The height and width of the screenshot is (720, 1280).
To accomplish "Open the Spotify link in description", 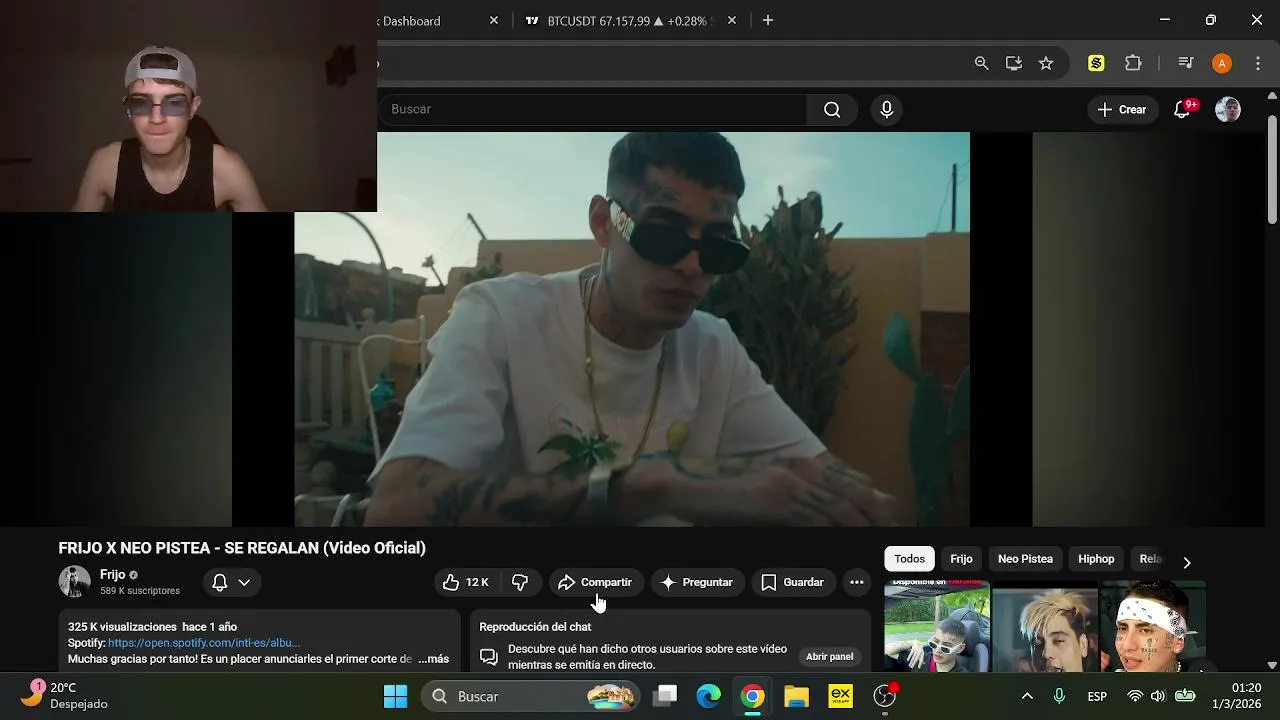I will click(x=204, y=643).
